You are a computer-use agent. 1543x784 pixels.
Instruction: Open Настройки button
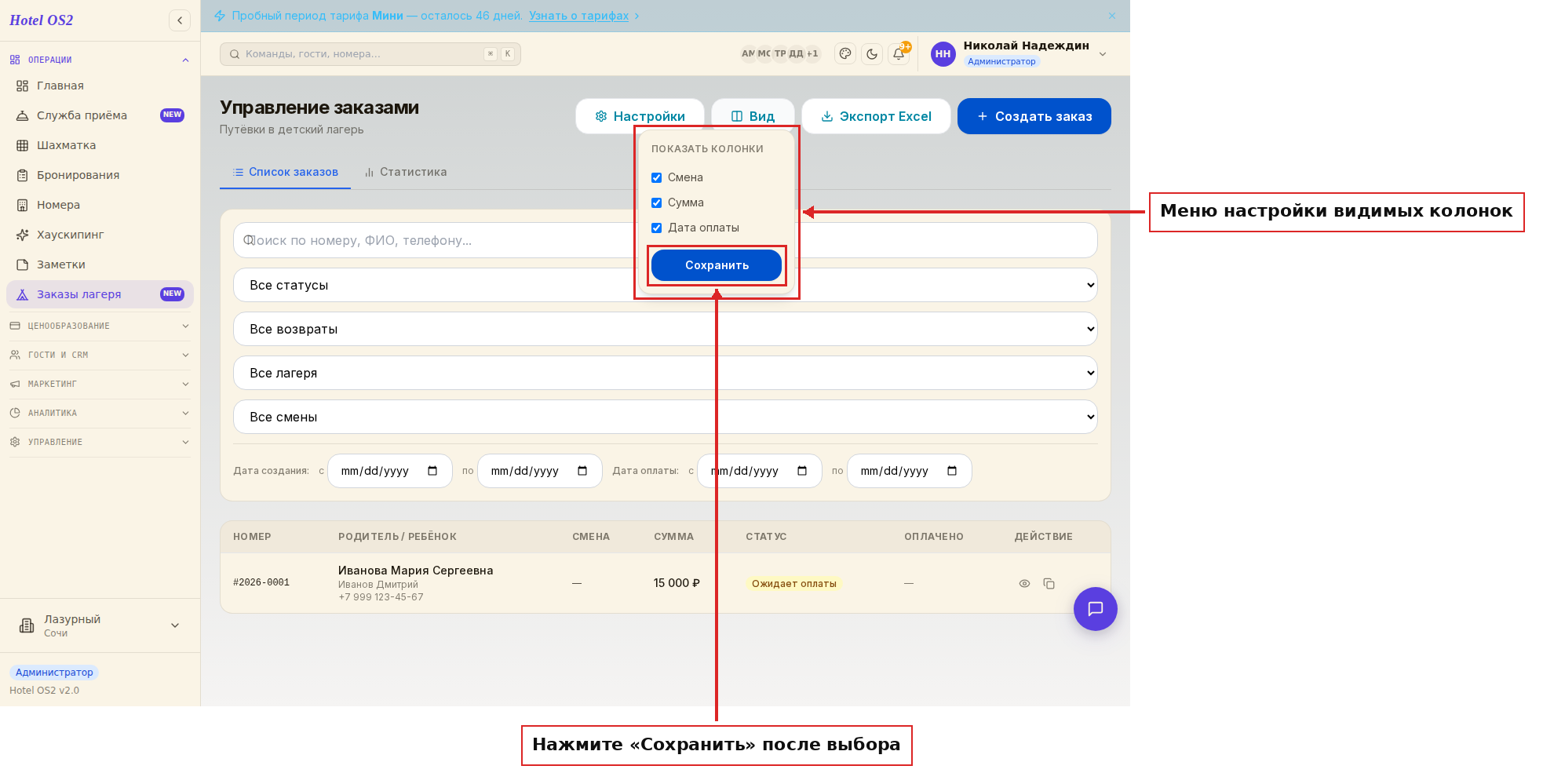[640, 116]
